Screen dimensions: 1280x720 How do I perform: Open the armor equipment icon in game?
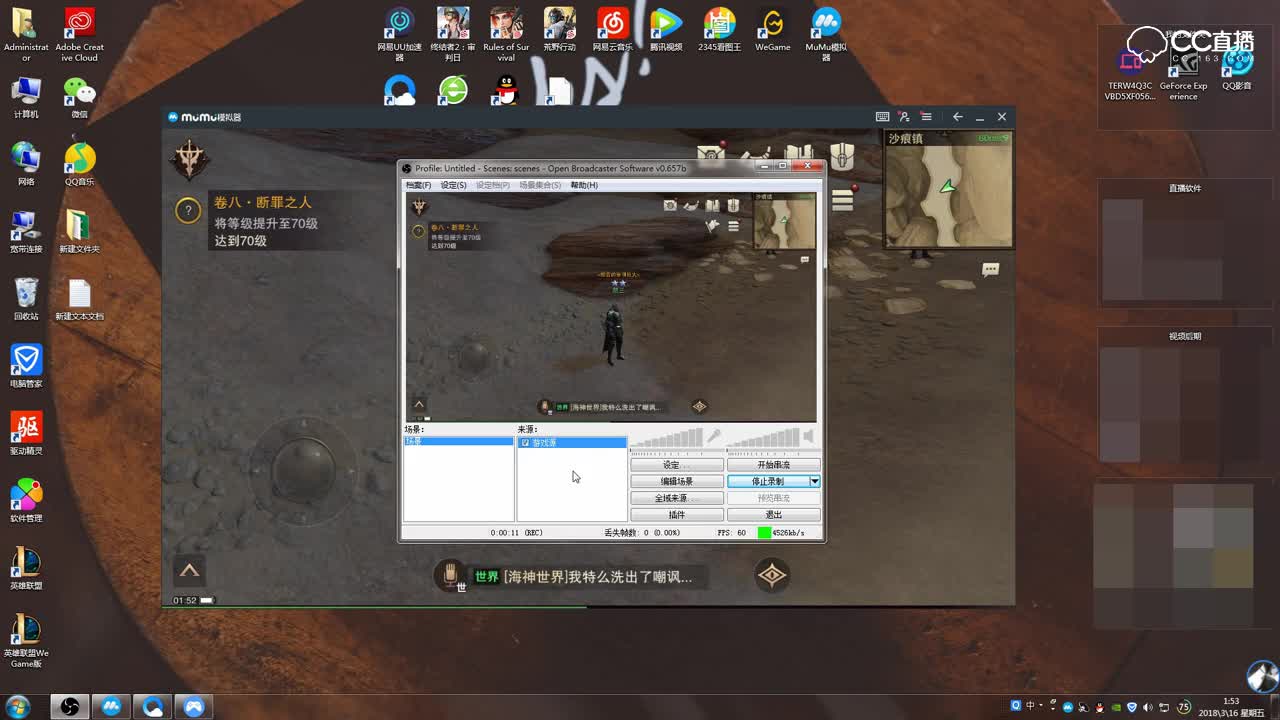(x=842, y=155)
